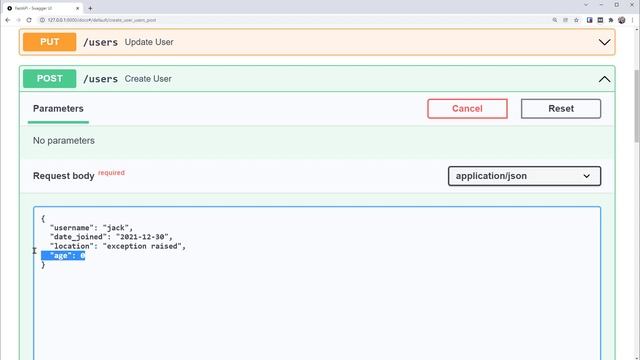This screenshot has width=640, height=360.
Task: Focus the address bar URL
Action: click(102, 20)
